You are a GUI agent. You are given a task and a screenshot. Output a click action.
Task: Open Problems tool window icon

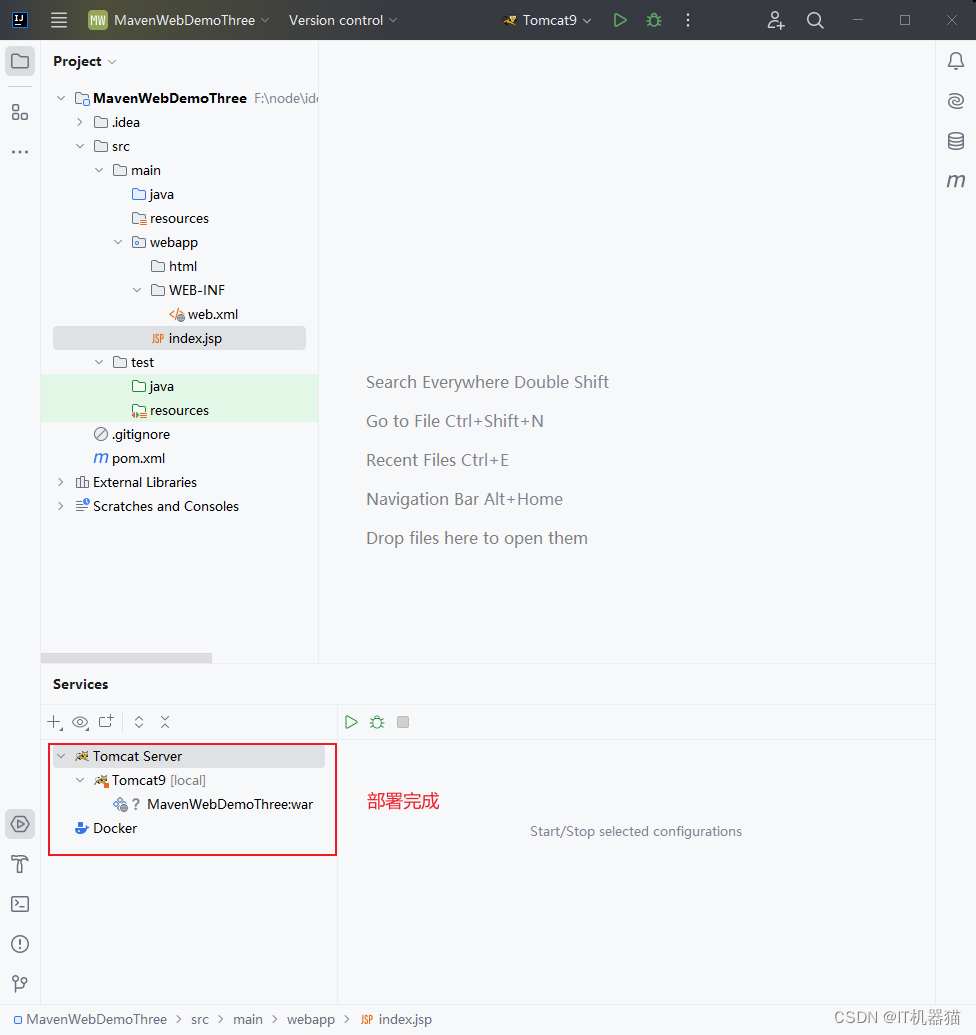click(x=20, y=944)
